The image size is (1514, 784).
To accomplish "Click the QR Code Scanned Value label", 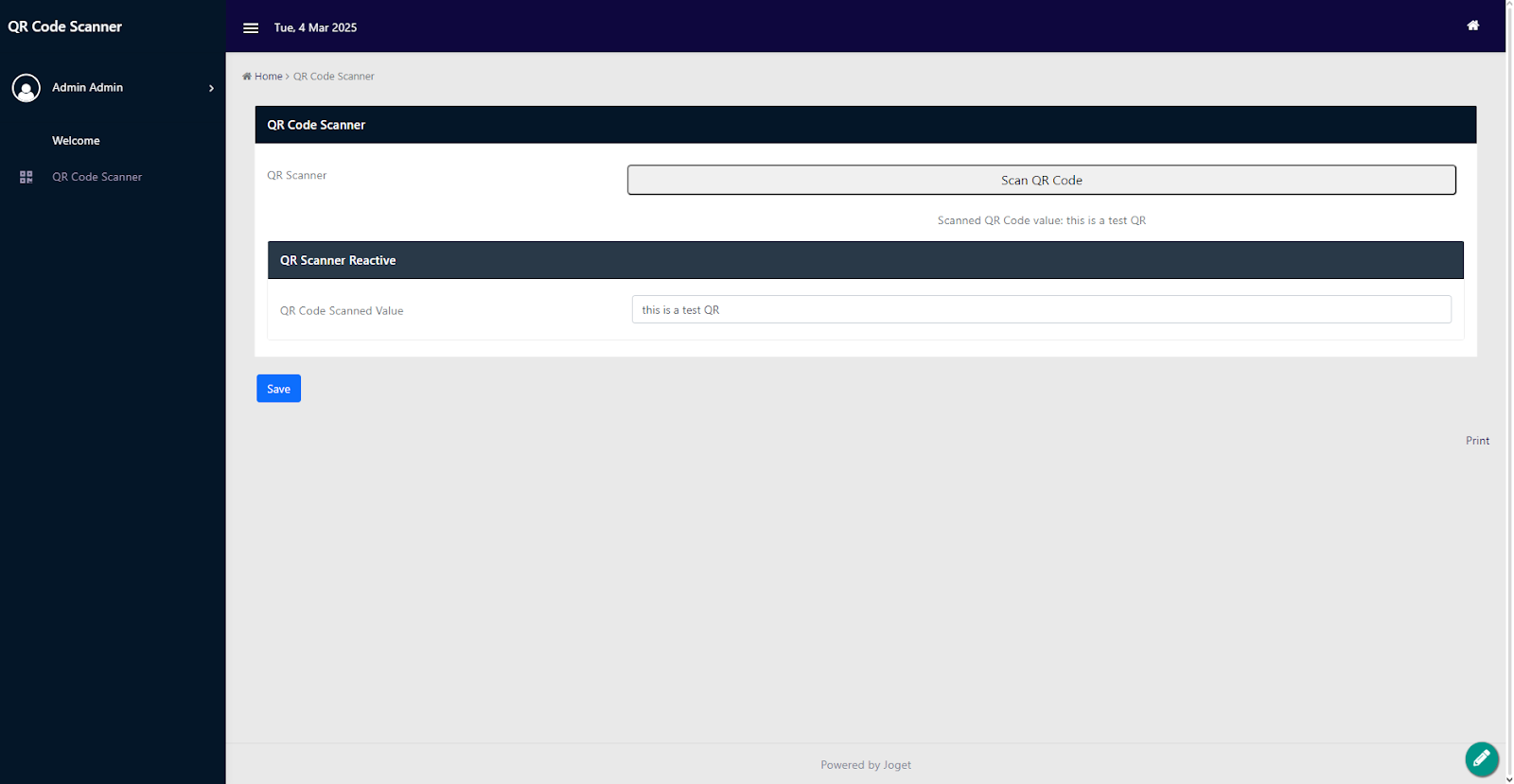I will click(x=342, y=310).
